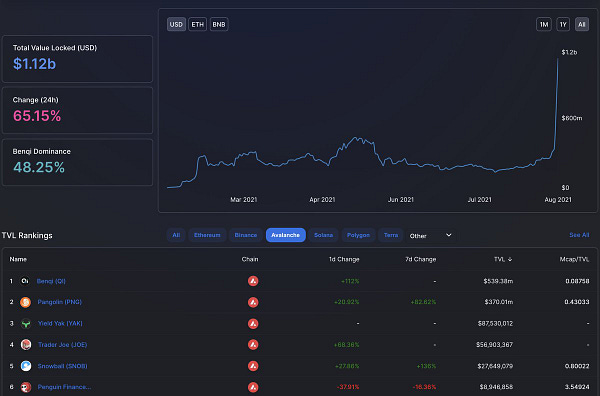Click Benqi's +112% 1d change value
This screenshot has width=600, height=396.
point(350,281)
